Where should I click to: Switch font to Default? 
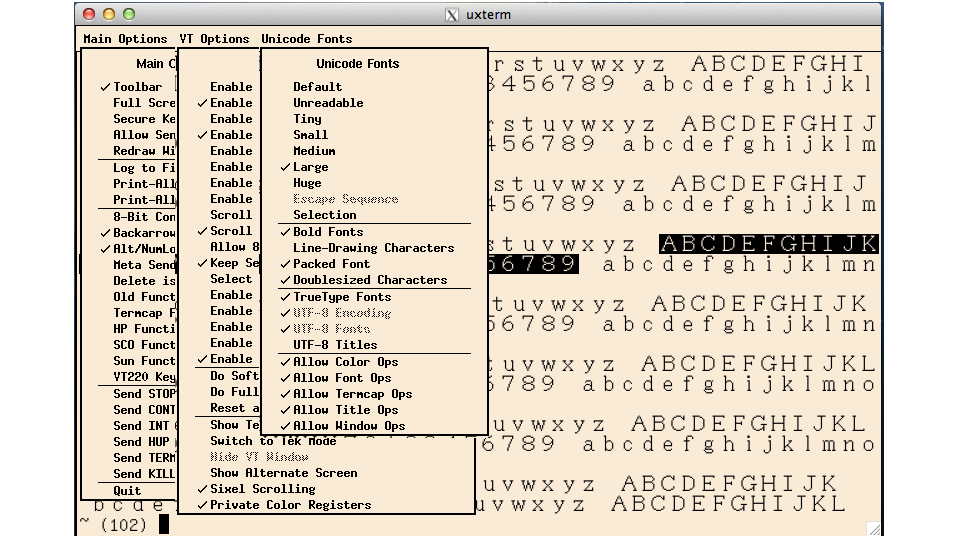(x=317, y=87)
